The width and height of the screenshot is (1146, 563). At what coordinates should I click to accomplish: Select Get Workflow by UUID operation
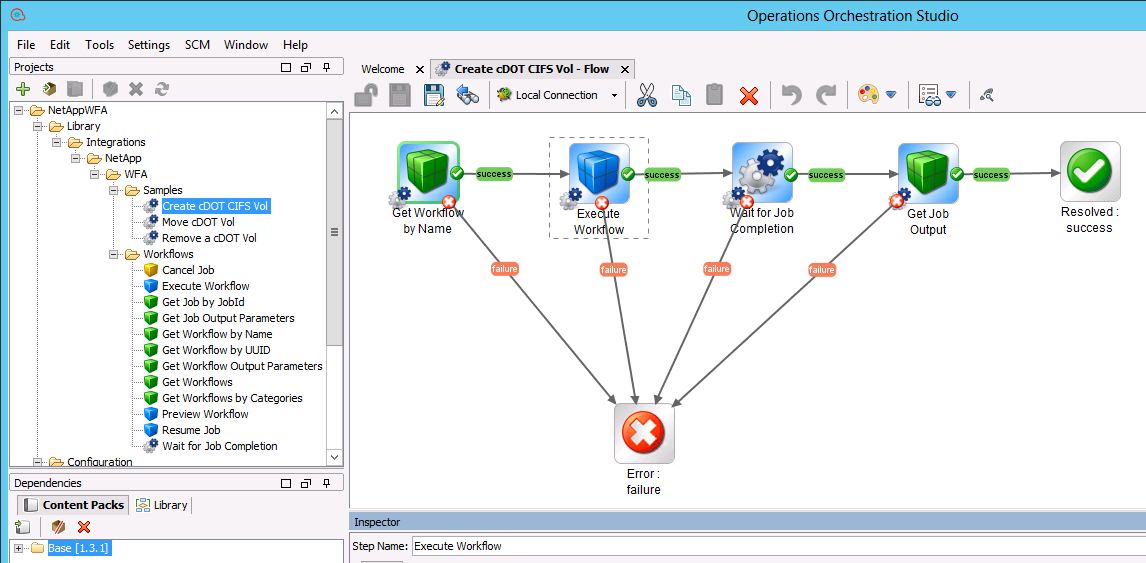pos(216,349)
